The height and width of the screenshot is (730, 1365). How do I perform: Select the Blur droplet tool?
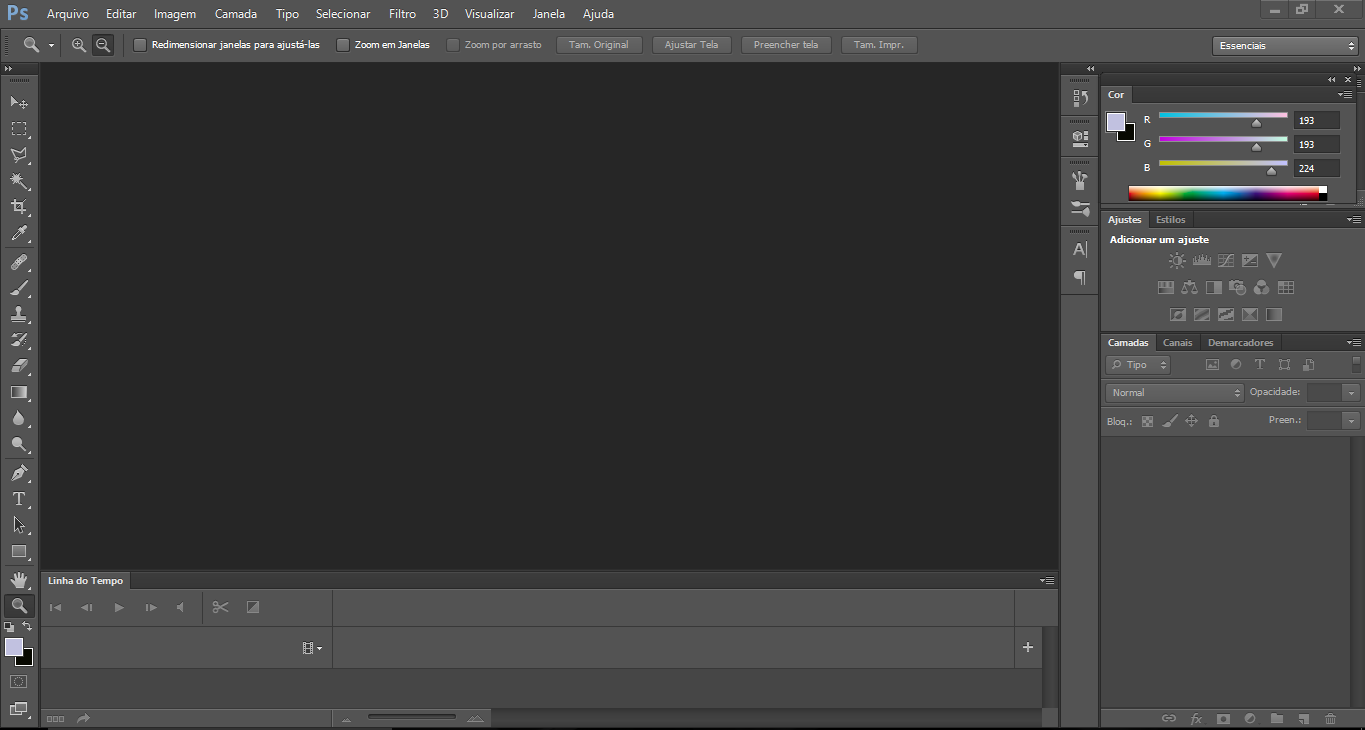[x=19, y=418]
